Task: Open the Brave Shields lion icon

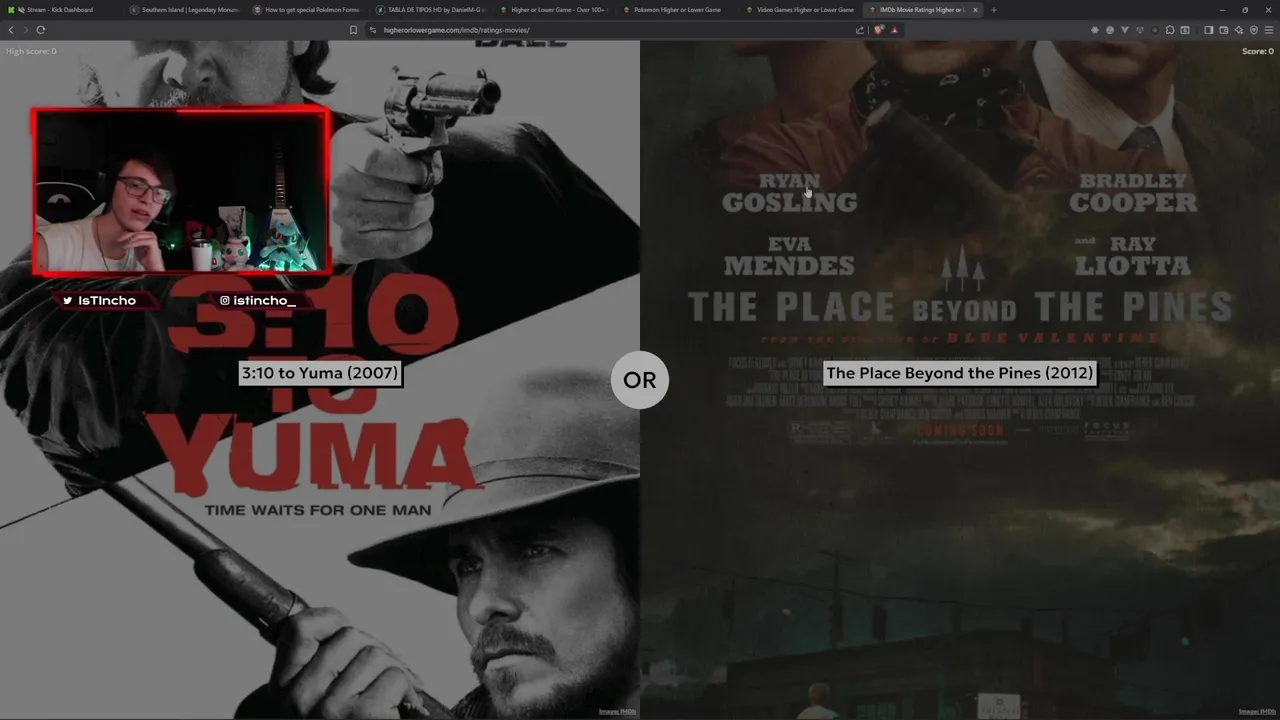Action: [x=879, y=30]
